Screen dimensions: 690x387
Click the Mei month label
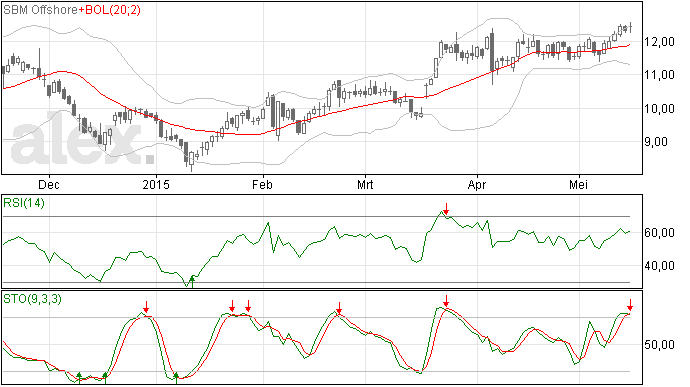[x=579, y=184]
